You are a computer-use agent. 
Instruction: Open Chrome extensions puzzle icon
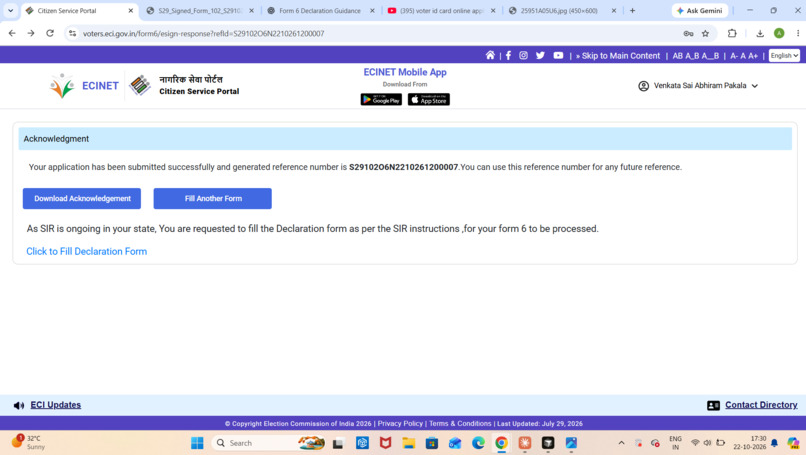coord(732,33)
